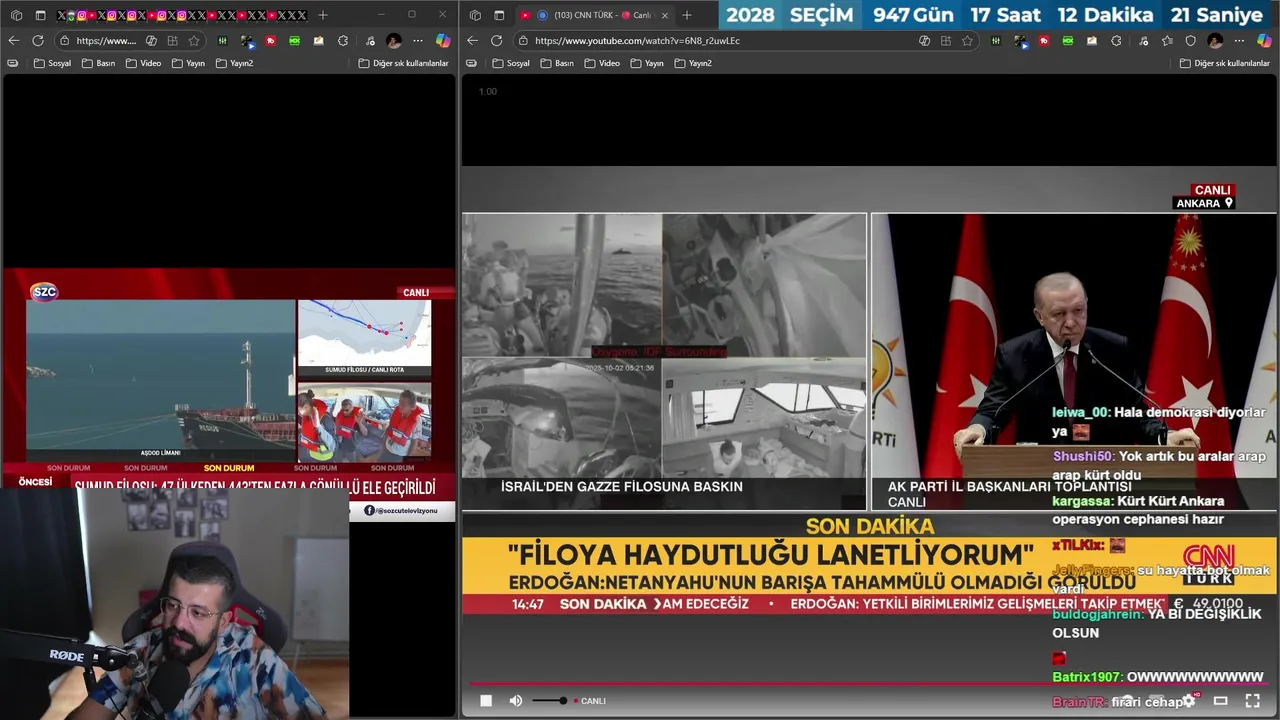This screenshot has width=1280, height=720.
Task: Open YouTube player settings gear
Action: click(x=1189, y=701)
